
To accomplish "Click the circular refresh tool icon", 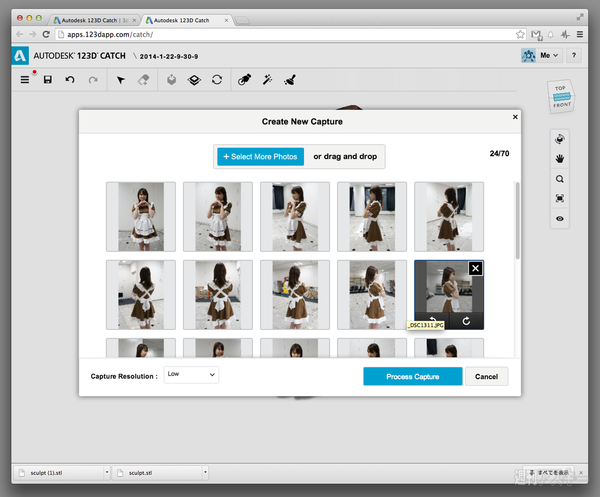I will 217,80.
